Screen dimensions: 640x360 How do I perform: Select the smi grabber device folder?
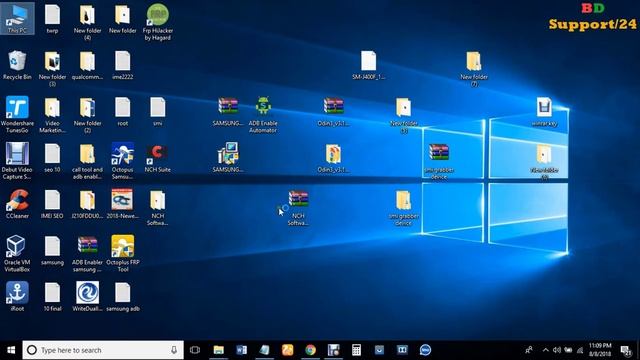pyautogui.click(x=403, y=208)
